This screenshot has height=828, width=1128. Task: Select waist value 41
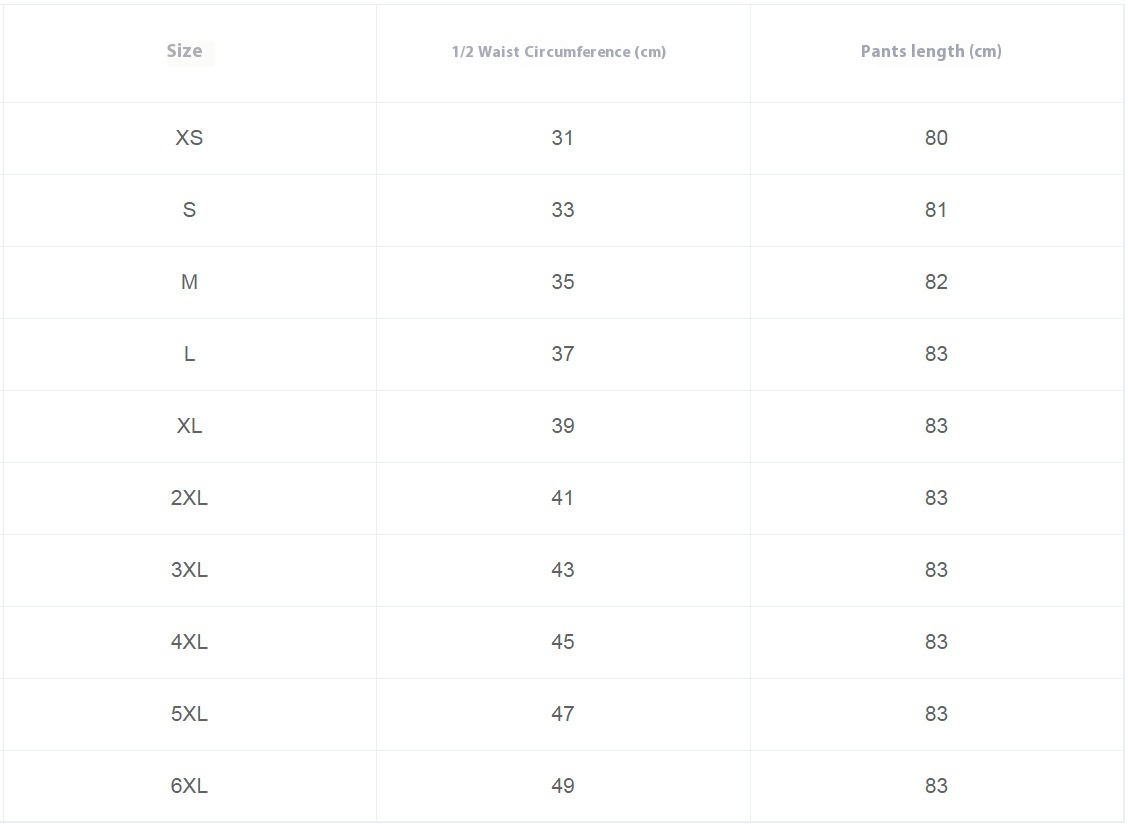tap(562, 498)
